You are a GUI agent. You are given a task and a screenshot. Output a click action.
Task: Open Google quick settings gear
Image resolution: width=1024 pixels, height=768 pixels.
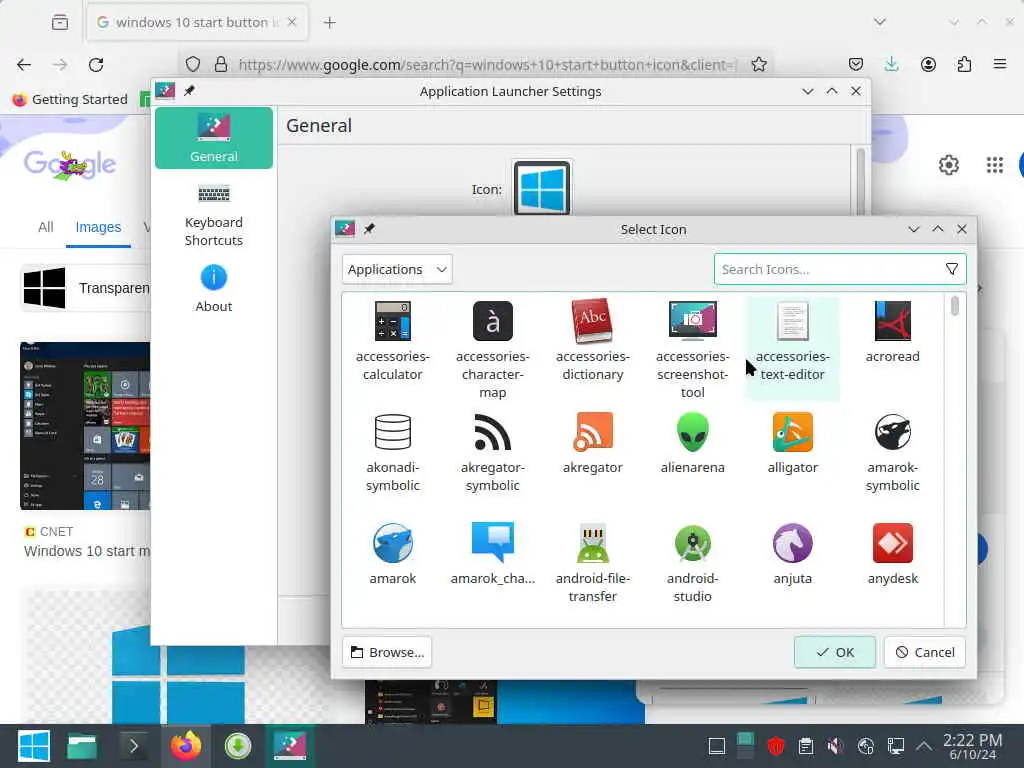coord(948,165)
